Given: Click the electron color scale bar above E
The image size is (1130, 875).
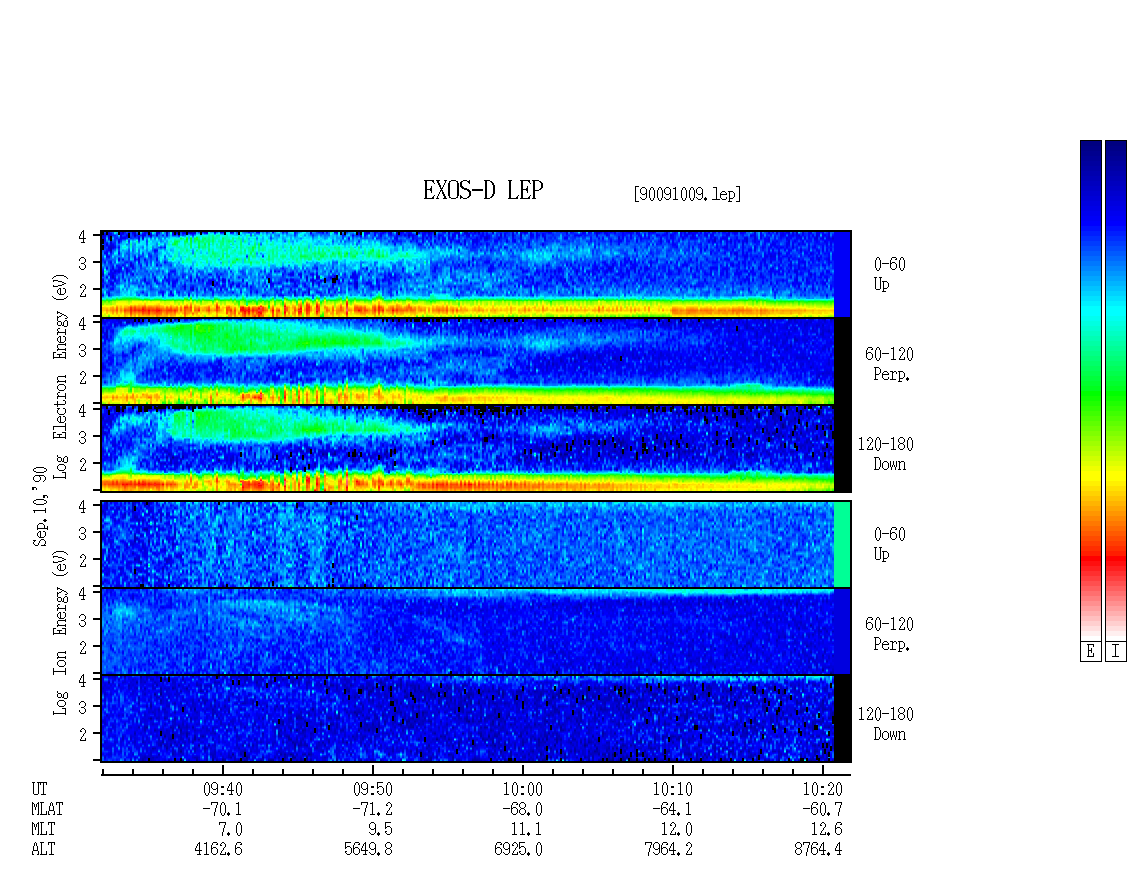Looking at the screenshot, I should coord(1090,390).
